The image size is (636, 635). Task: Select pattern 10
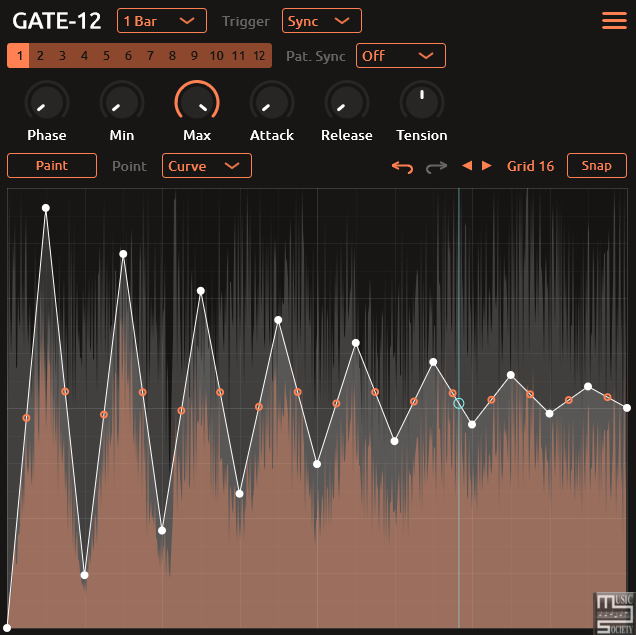[x=217, y=56]
